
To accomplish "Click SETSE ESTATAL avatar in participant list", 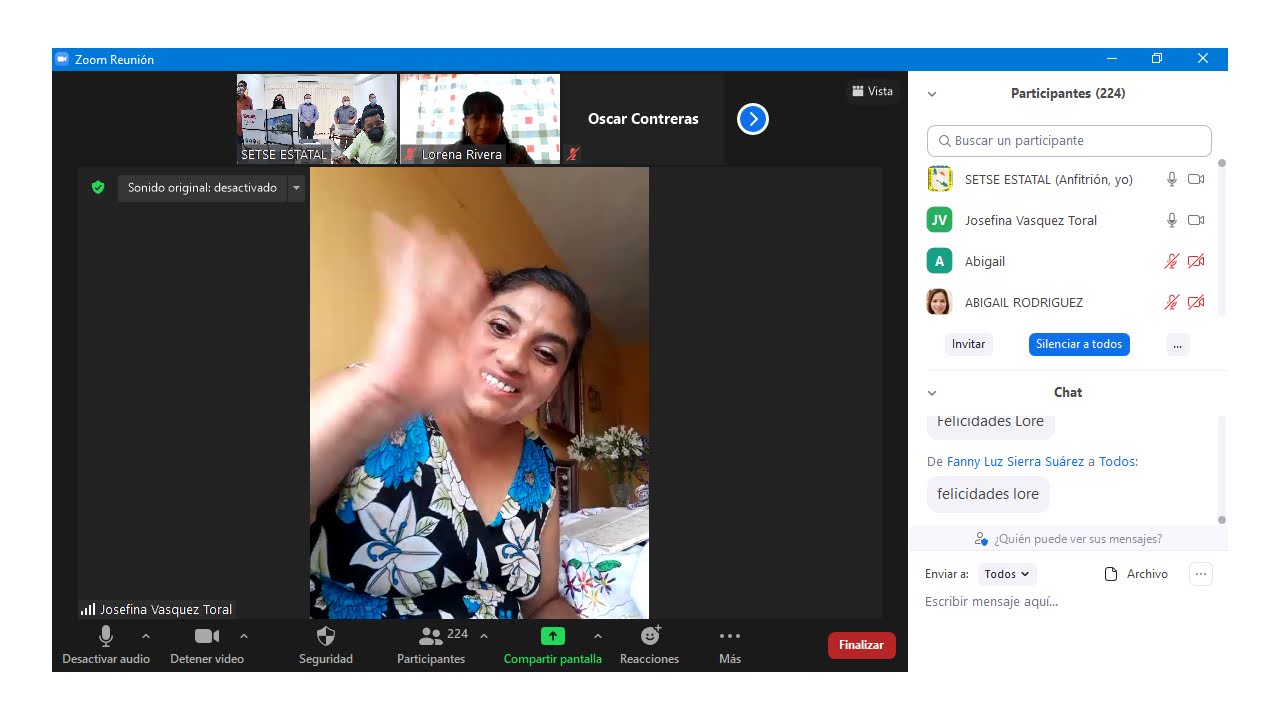I will 939,179.
